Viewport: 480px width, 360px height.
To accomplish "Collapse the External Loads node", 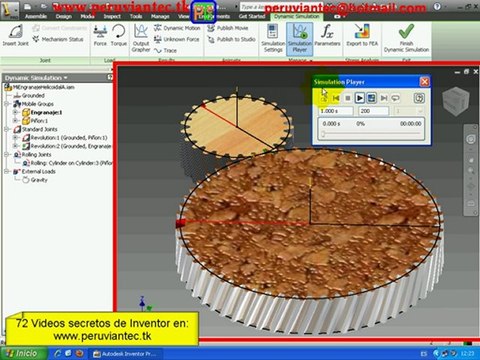I will (6, 171).
